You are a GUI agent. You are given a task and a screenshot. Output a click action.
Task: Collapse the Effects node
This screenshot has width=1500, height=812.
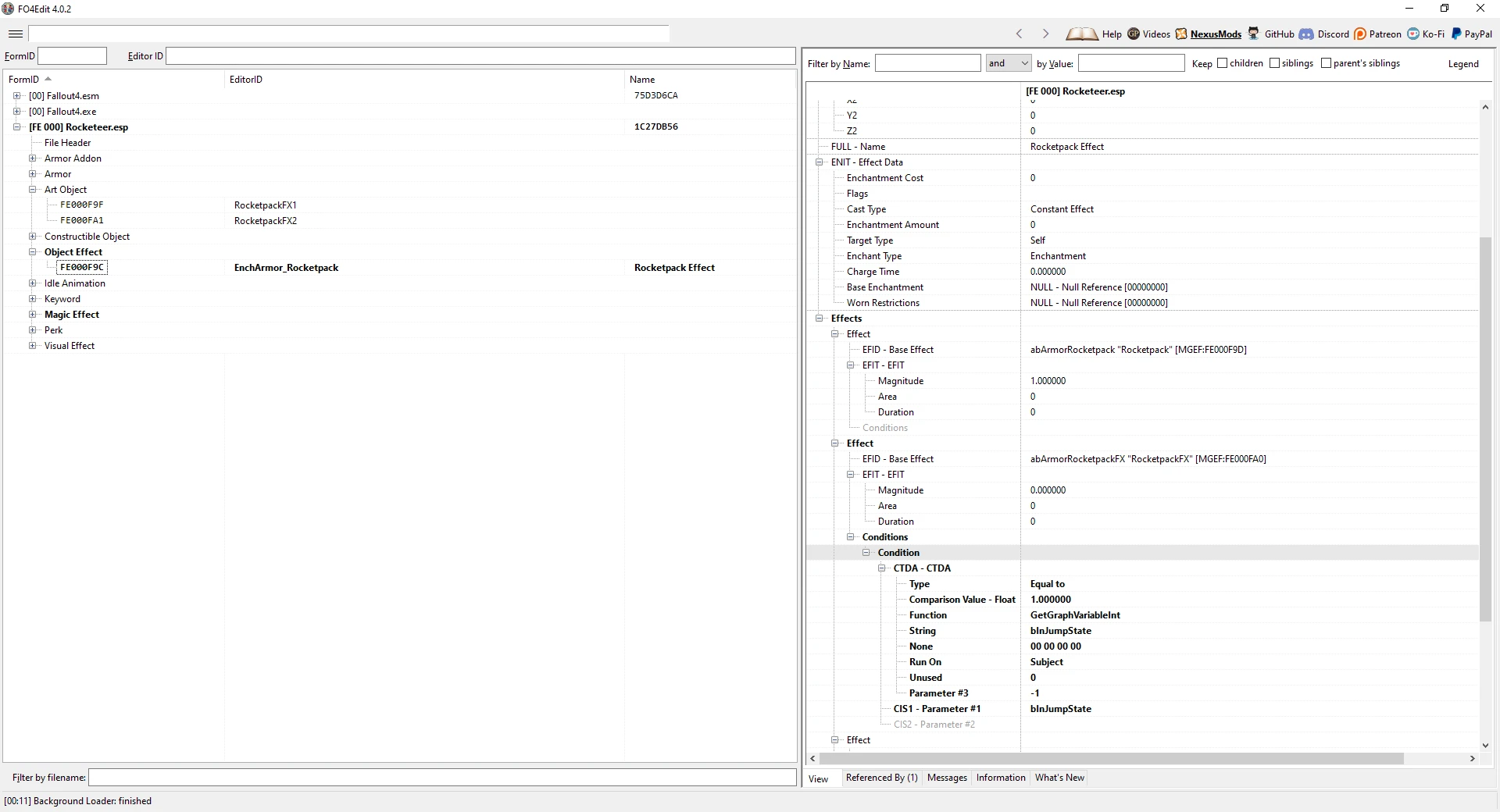820,319
